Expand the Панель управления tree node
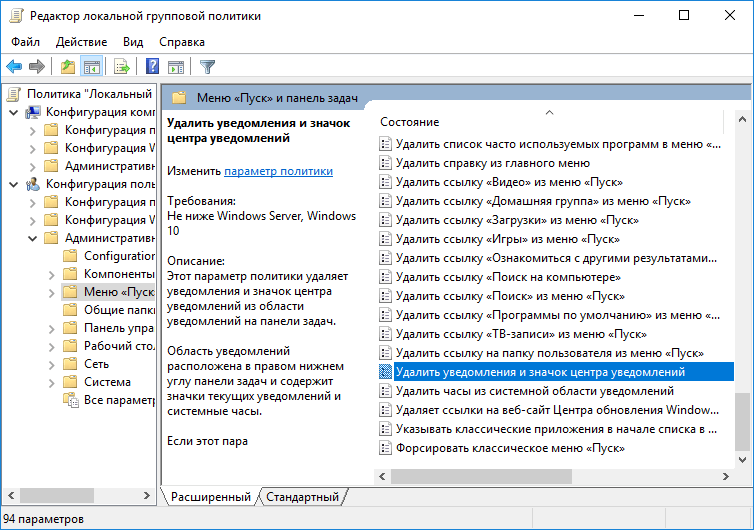 pos(51,328)
